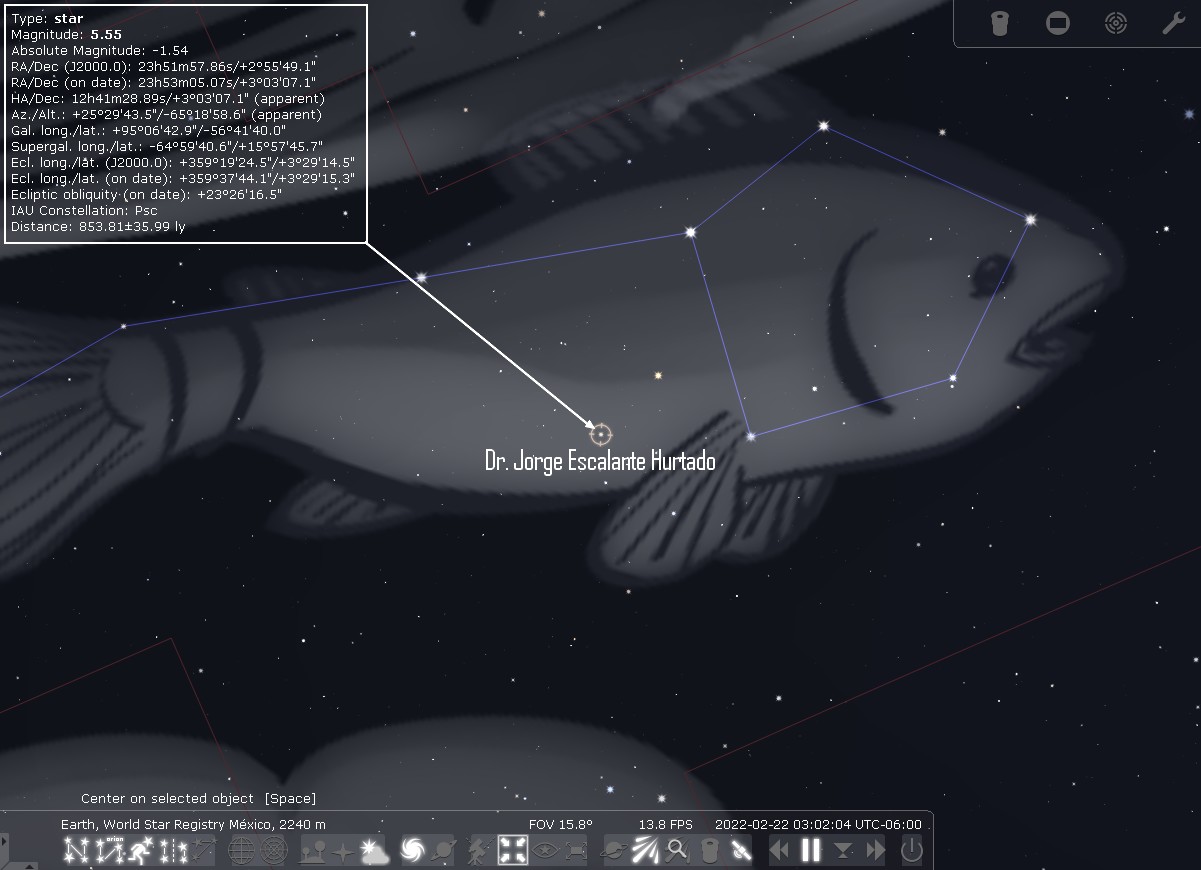Toggle constellation boundaries icon
This screenshot has height=870, width=1201.
(x=174, y=851)
